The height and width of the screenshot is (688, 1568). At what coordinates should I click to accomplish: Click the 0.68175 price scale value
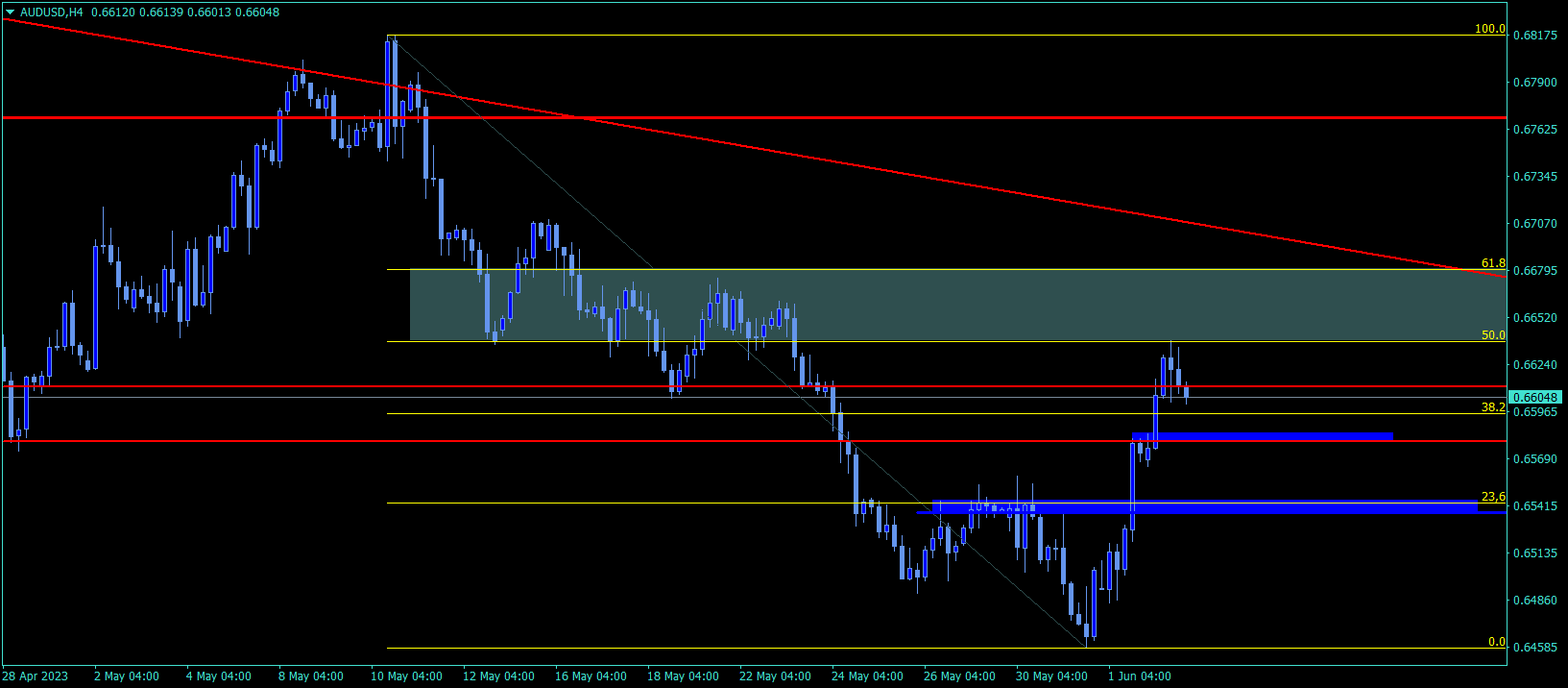[1534, 36]
